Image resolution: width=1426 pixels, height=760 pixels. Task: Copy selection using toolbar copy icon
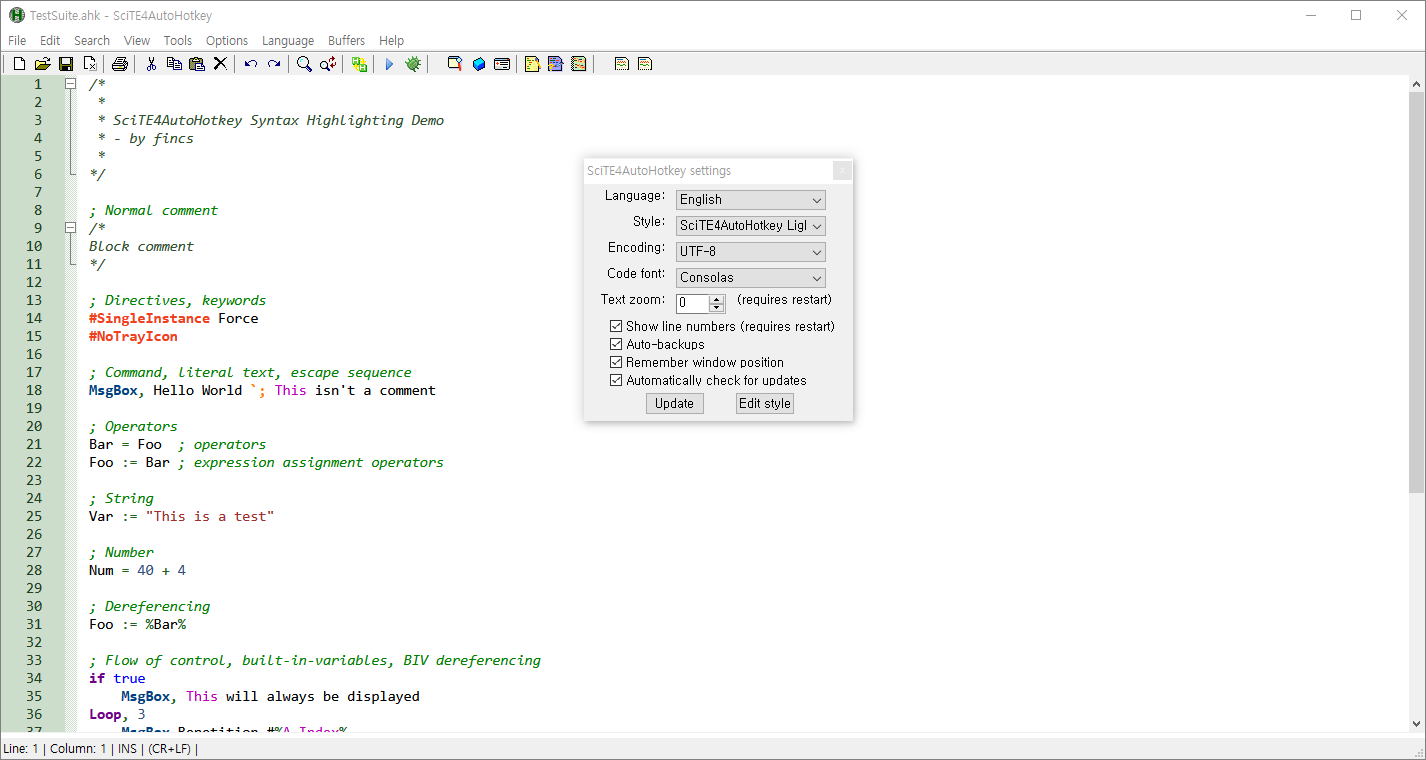click(174, 64)
